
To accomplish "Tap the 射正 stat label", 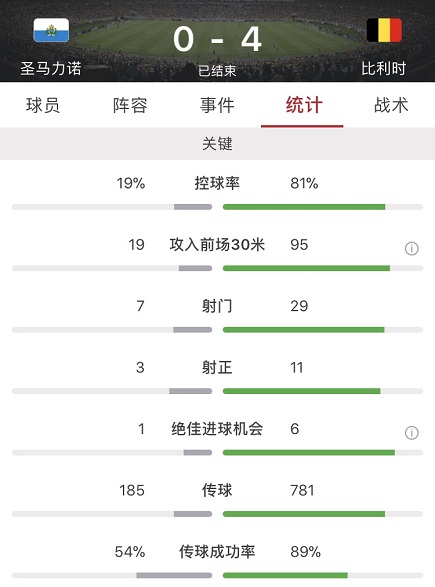I will (x=217, y=367).
